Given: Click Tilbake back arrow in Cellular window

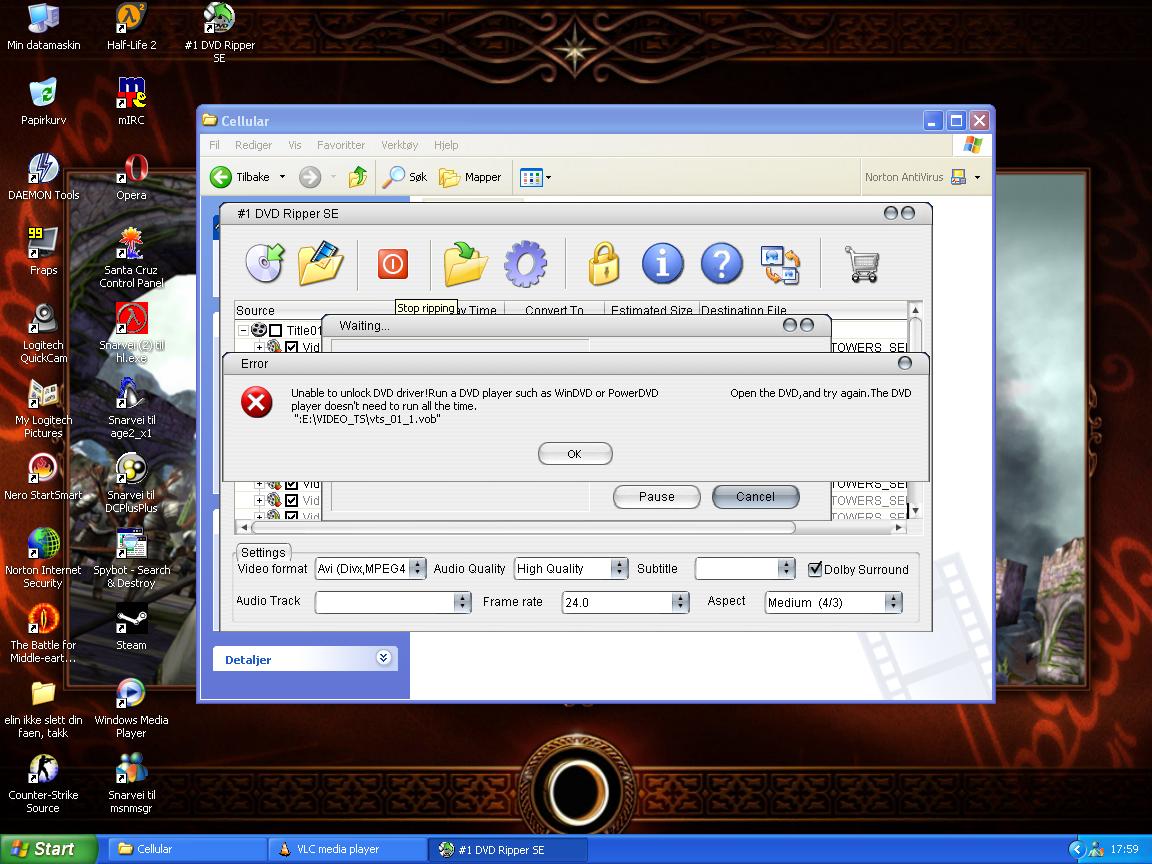Looking at the screenshot, I should coord(240,177).
